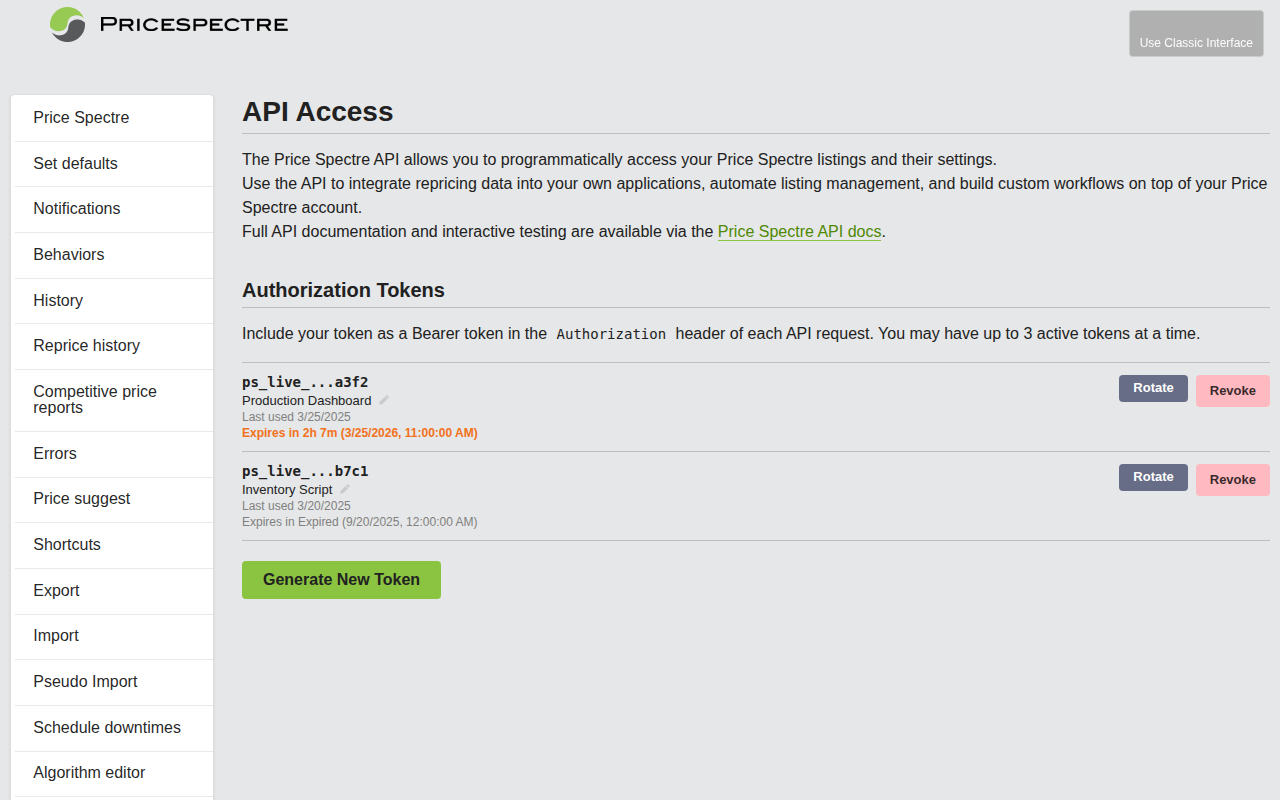Open the Price Spectre API docs
The width and height of the screenshot is (1280, 800).
coord(798,231)
